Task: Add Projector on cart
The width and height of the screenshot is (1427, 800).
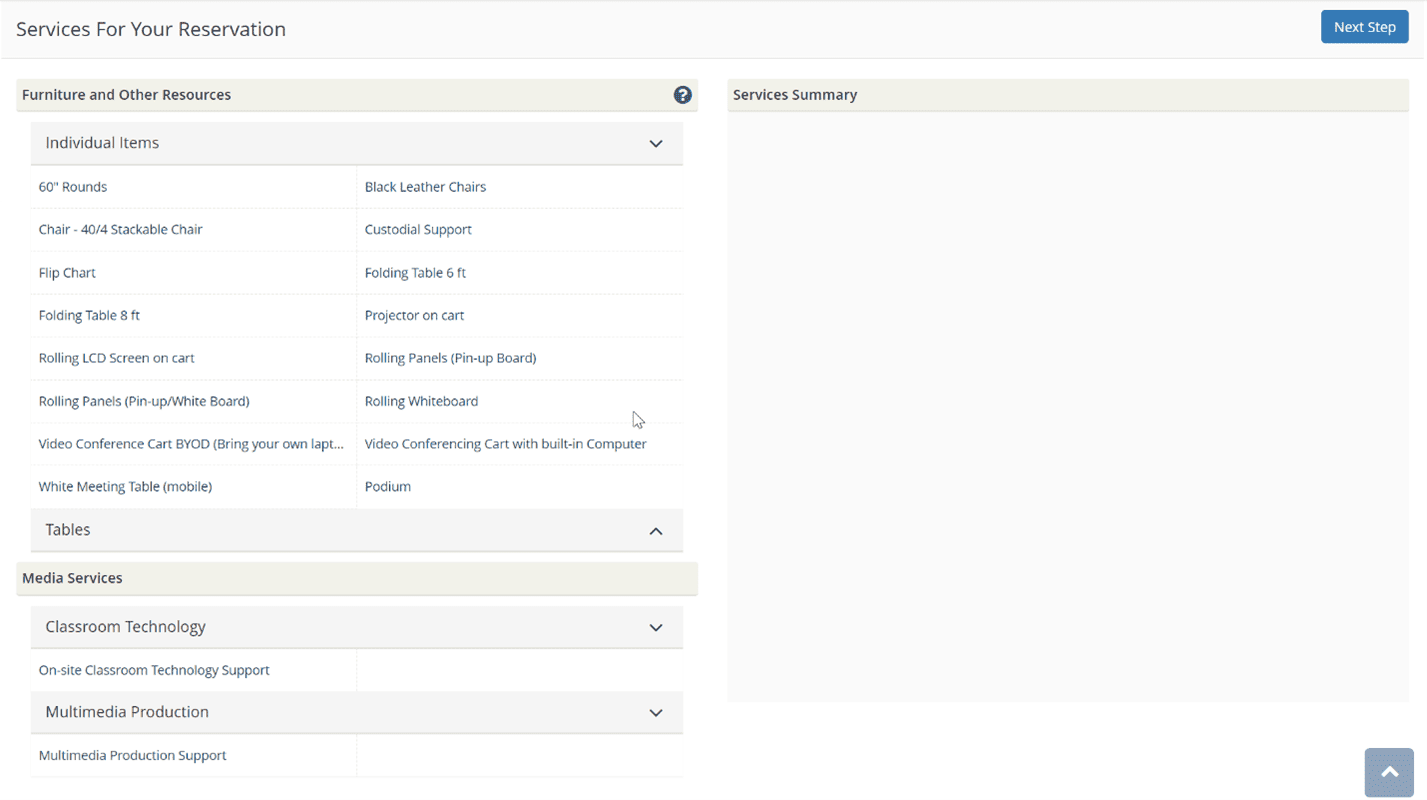Action: click(x=414, y=316)
